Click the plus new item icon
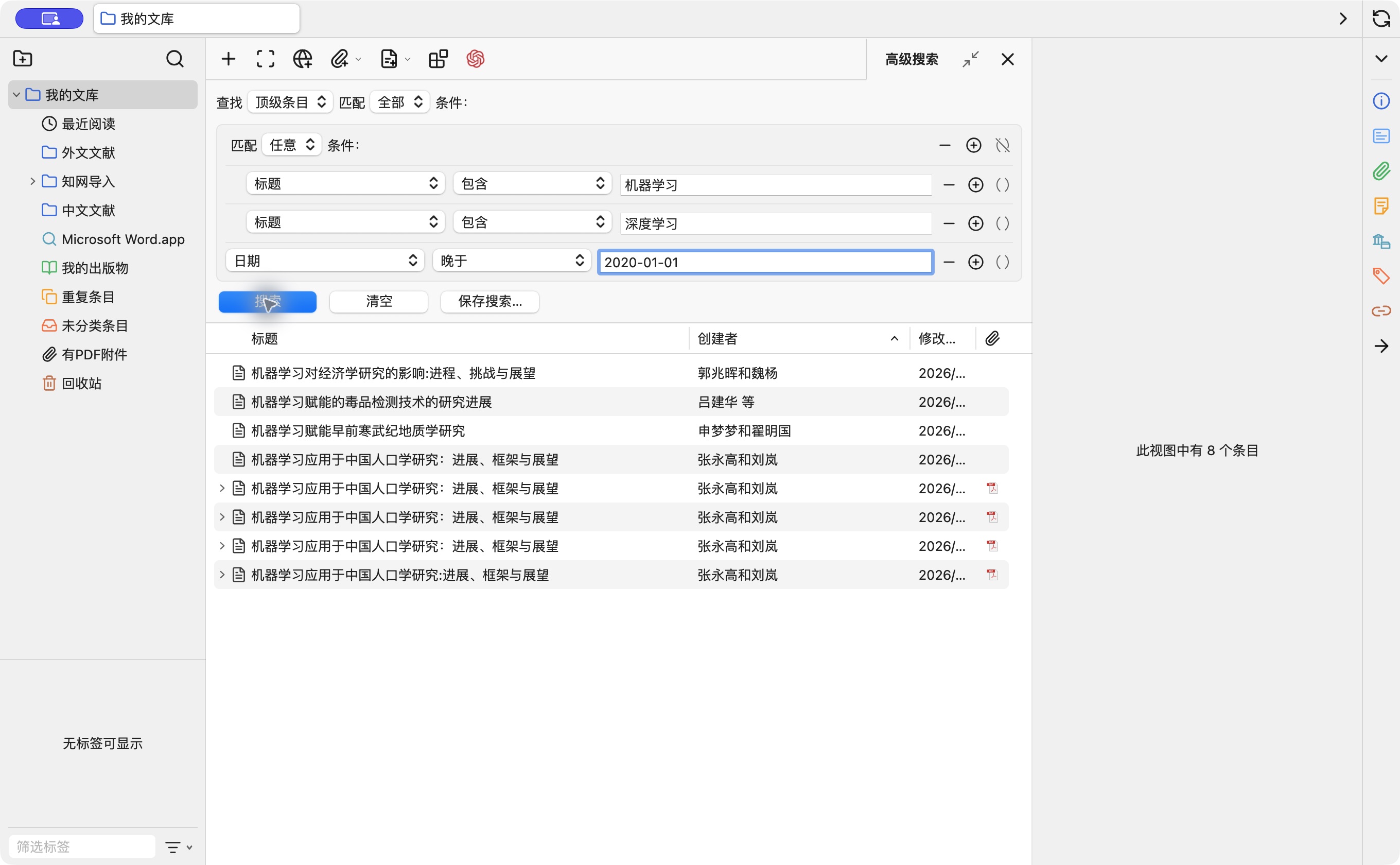1400x865 pixels. pos(228,58)
